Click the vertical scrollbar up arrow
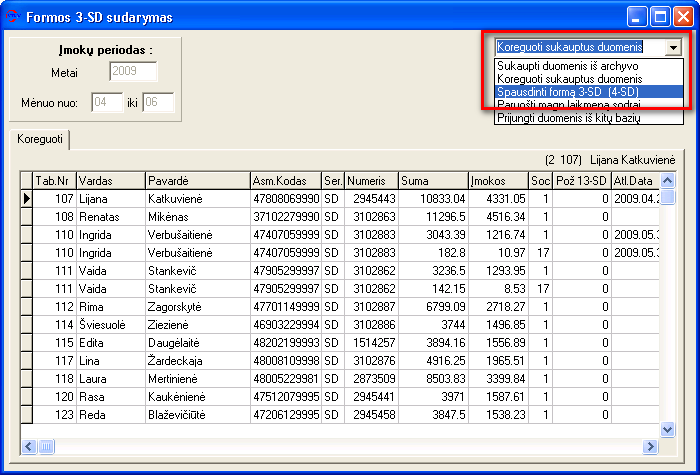700x475 pixels. [667, 181]
